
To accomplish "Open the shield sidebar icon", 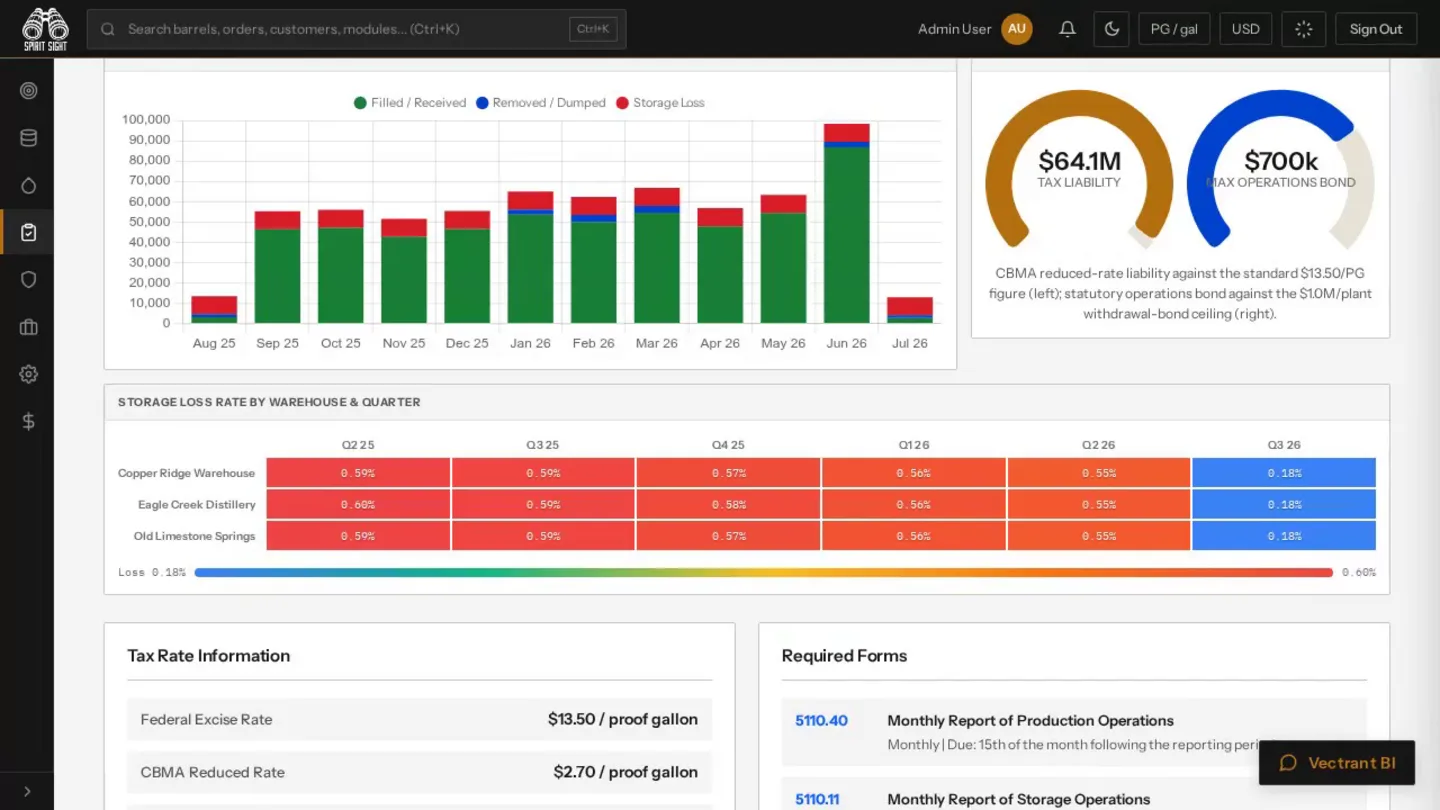I will (x=28, y=280).
